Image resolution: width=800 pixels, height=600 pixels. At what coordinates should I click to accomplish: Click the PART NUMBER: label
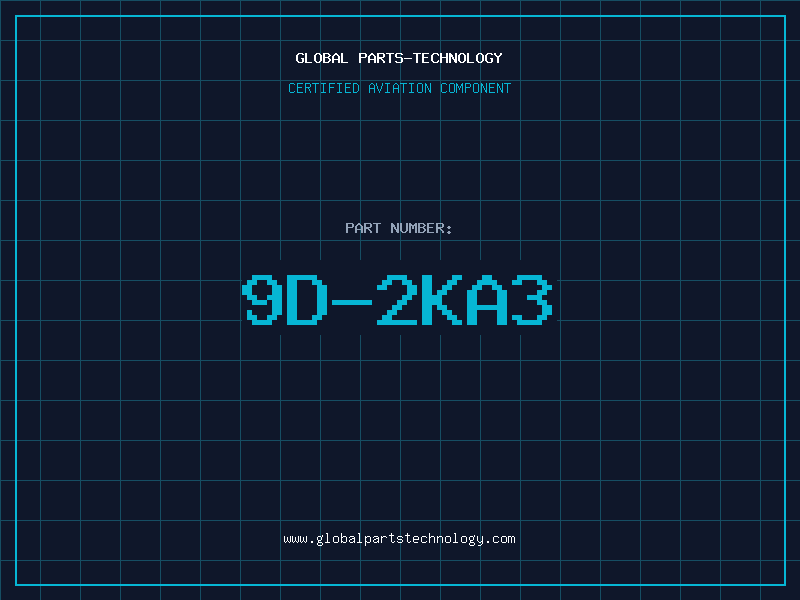click(x=399, y=228)
